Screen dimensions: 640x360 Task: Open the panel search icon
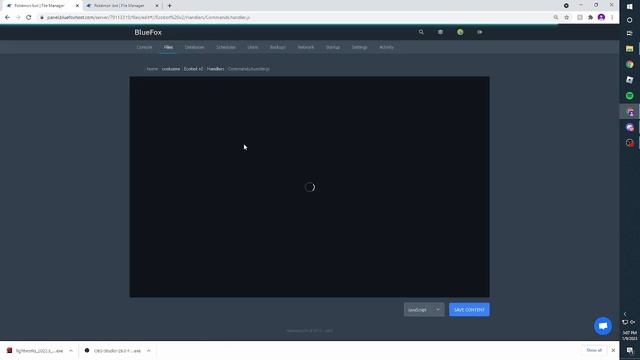tap(421, 32)
